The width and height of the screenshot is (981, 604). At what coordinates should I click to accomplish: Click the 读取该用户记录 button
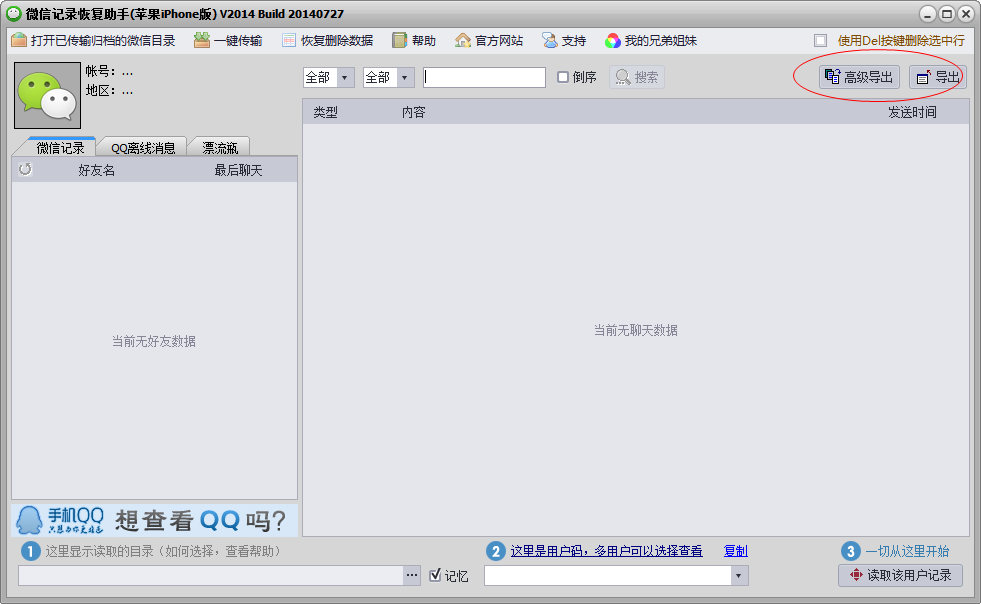pyautogui.click(x=900, y=575)
